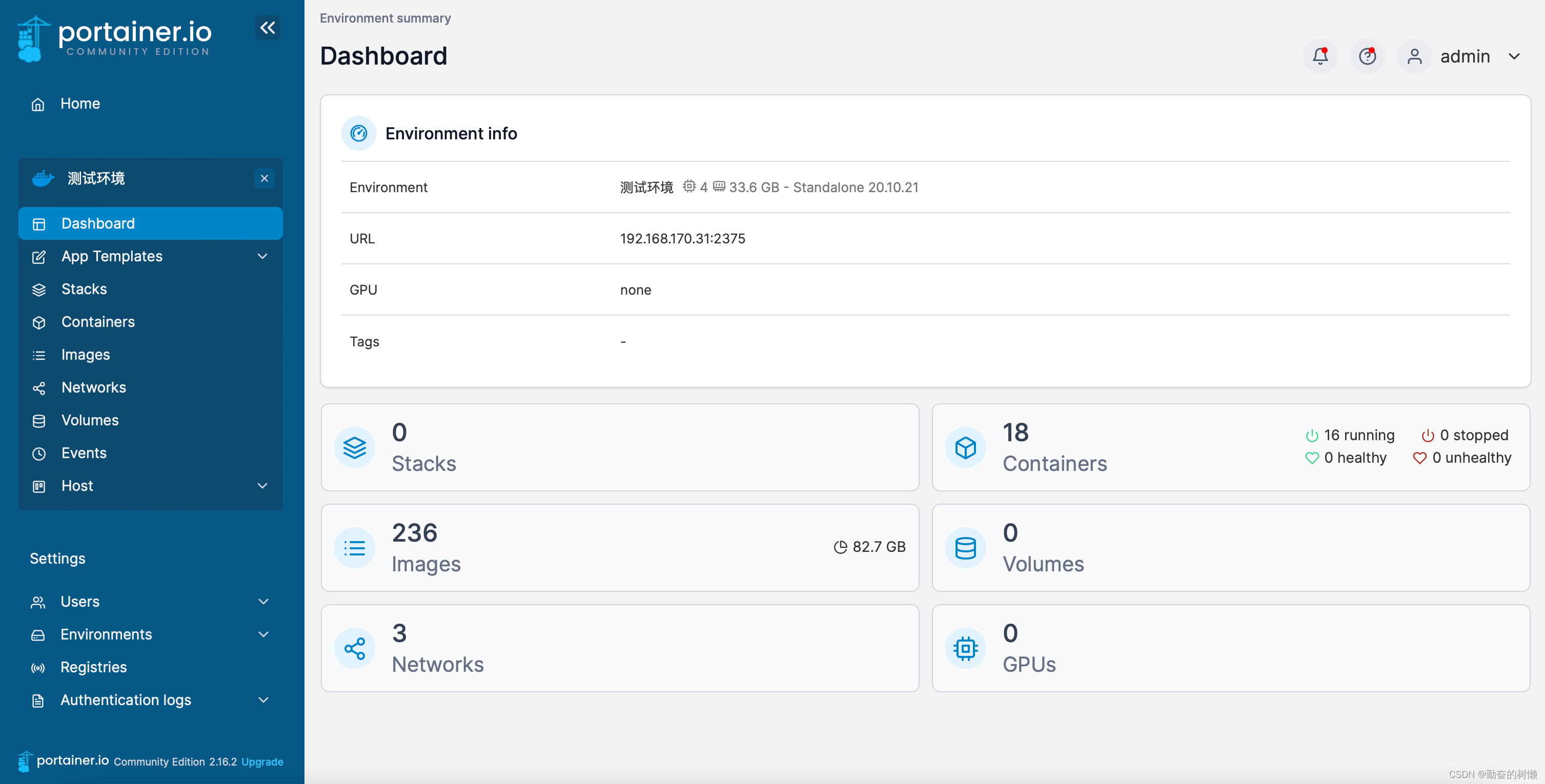
Task: Open the Containers section in sidebar
Action: click(98, 322)
